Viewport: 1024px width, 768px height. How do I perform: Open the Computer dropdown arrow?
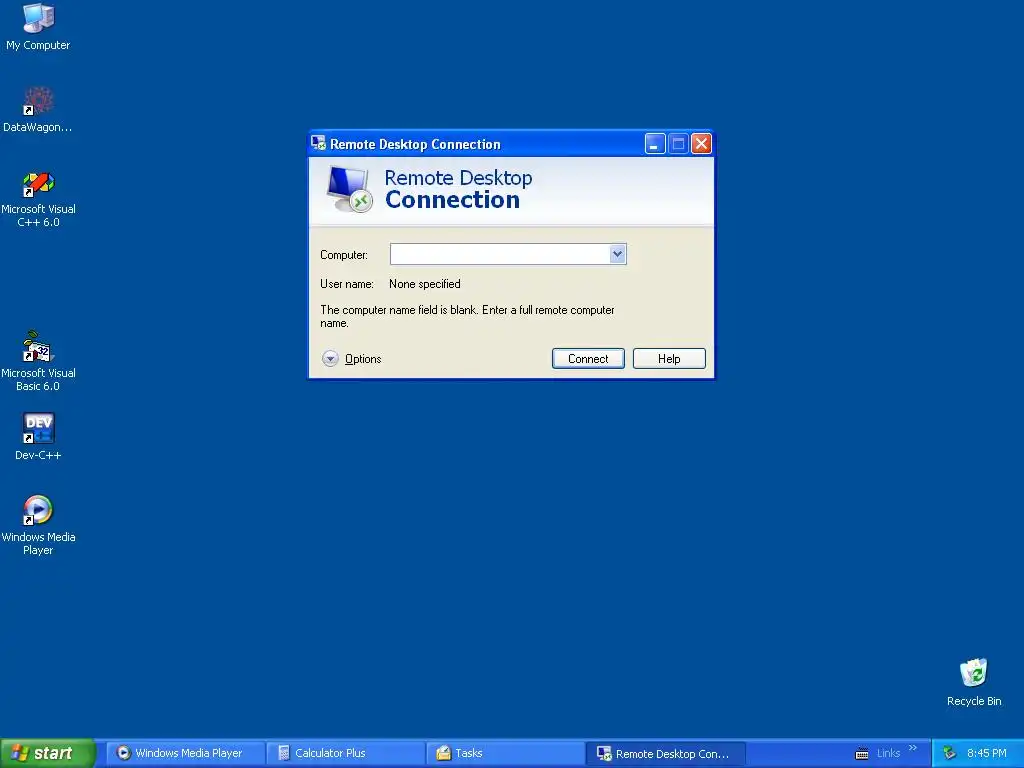pos(617,254)
